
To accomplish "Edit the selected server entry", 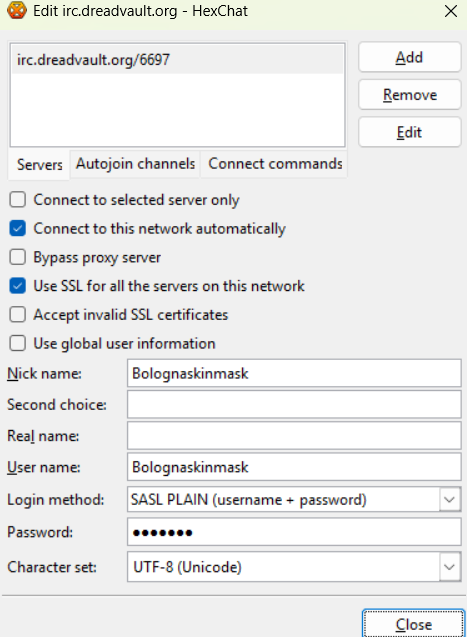I will point(409,132).
